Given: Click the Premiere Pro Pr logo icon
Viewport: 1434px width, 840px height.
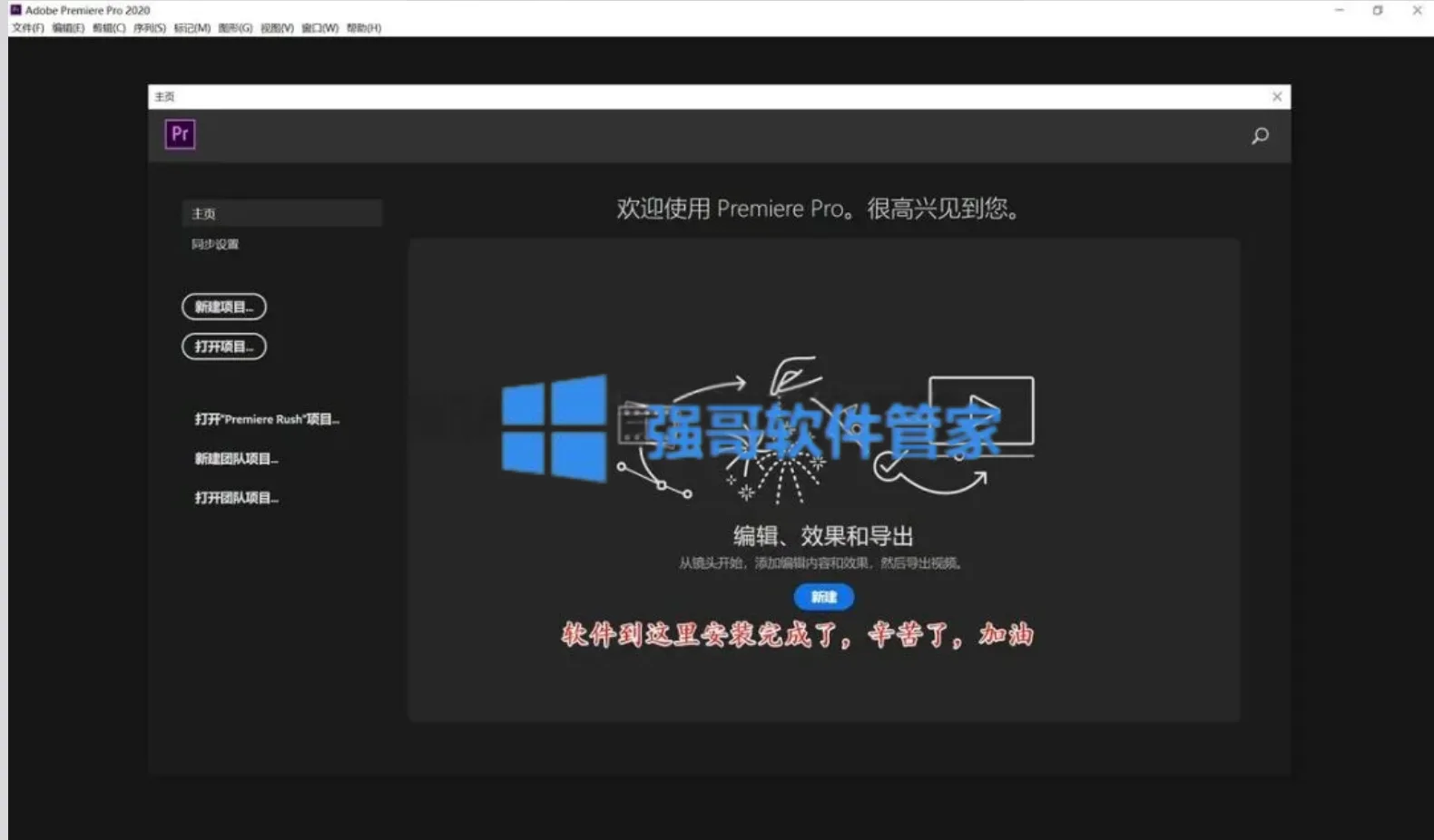Looking at the screenshot, I should coord(180,134).
